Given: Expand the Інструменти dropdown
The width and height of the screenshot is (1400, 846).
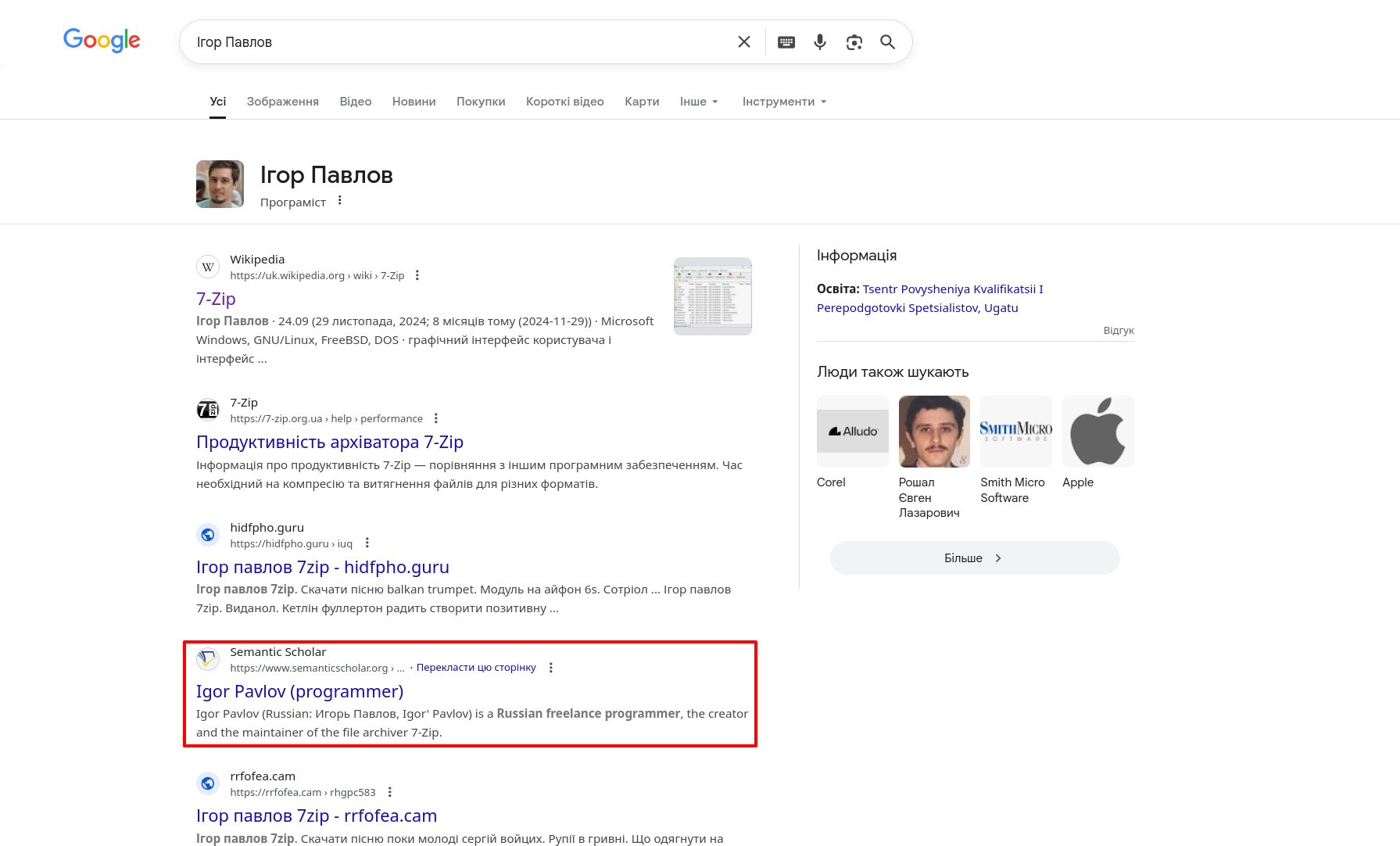Looking at the screenshot, I should click(784, 102).
